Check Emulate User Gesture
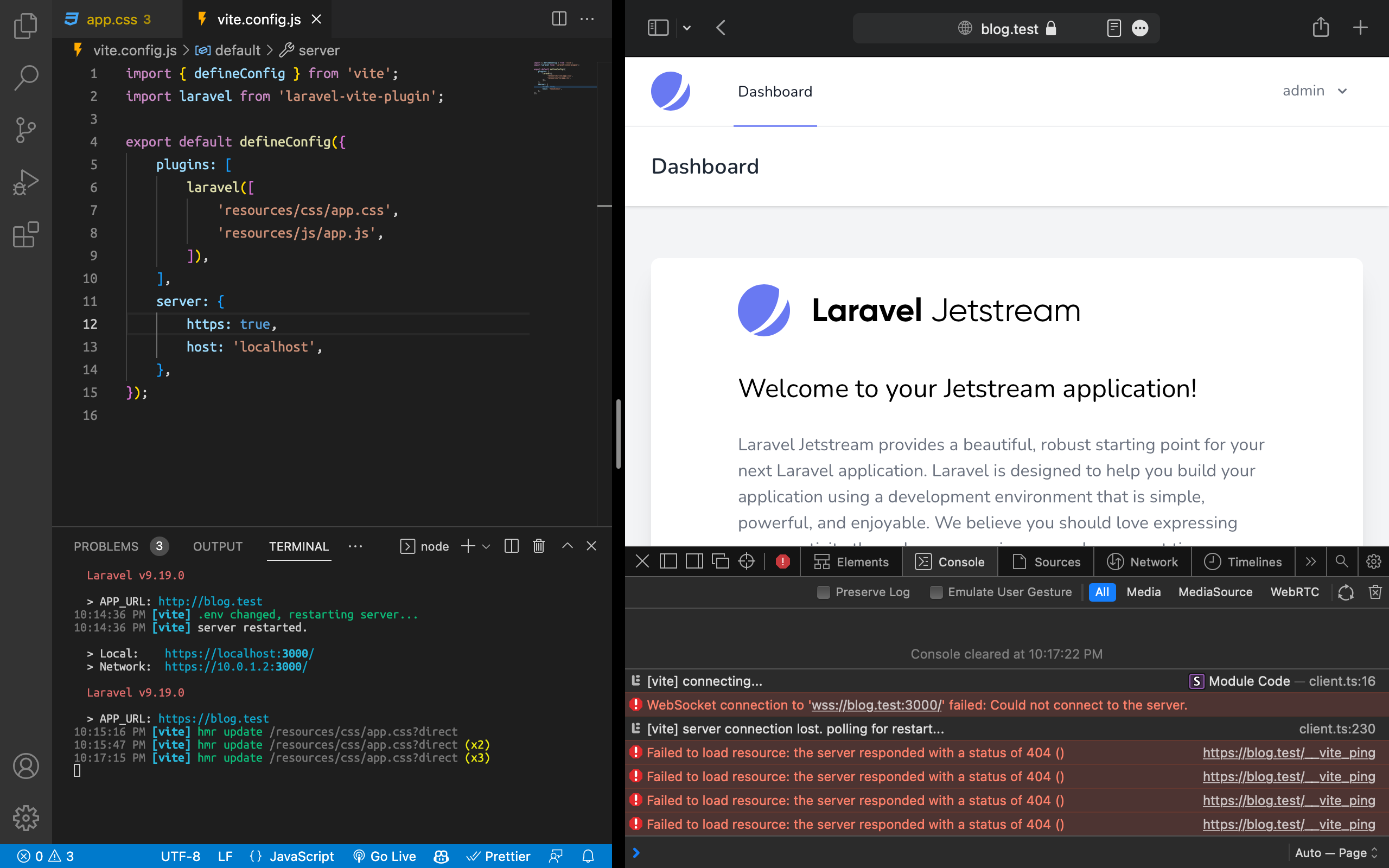The width and height of the screenshot is (1389, 868). point(936,592)
